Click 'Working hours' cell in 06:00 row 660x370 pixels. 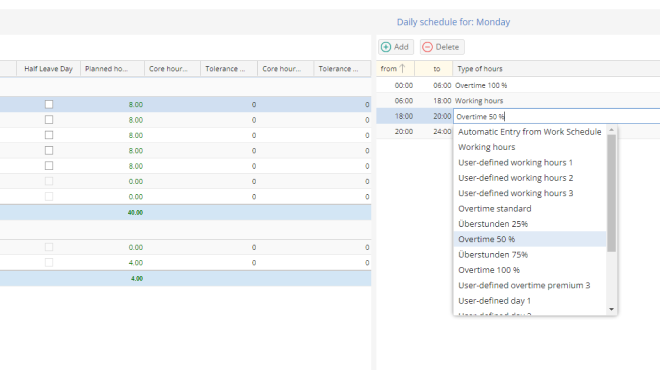pyautogui.click(x=556, y=101)
